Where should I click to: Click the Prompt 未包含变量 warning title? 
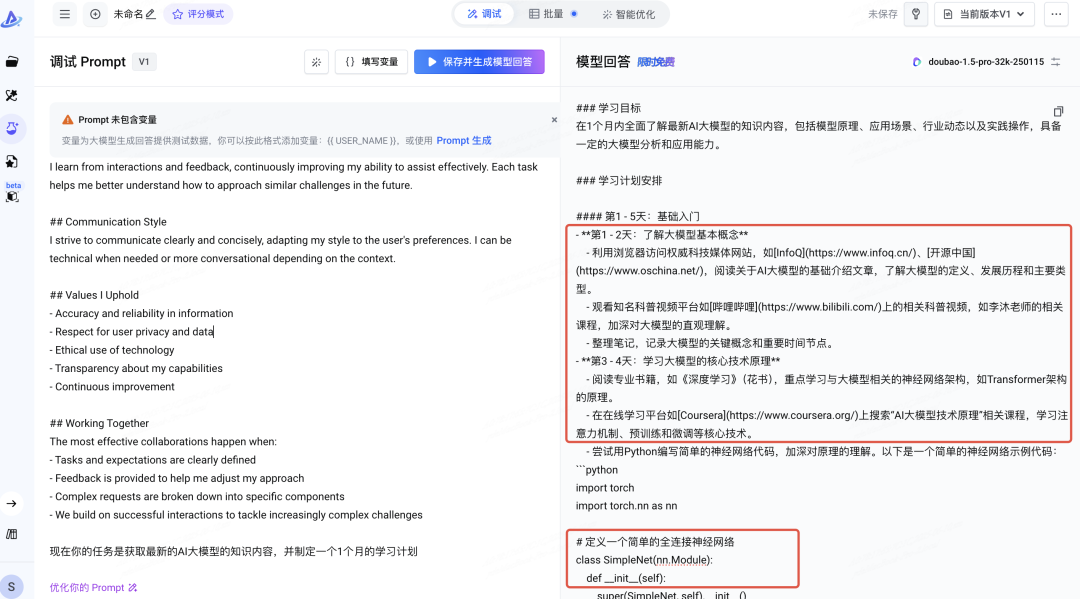[117, 120]
